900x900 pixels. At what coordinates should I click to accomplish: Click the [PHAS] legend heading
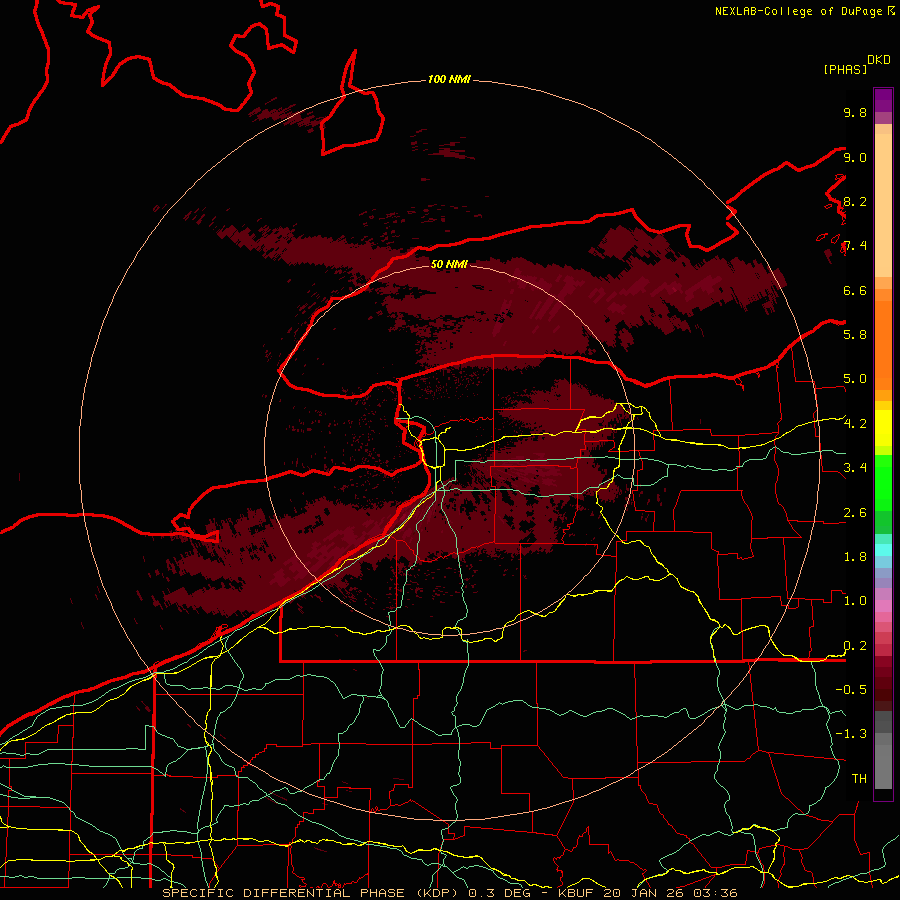(x=845, y=69)
